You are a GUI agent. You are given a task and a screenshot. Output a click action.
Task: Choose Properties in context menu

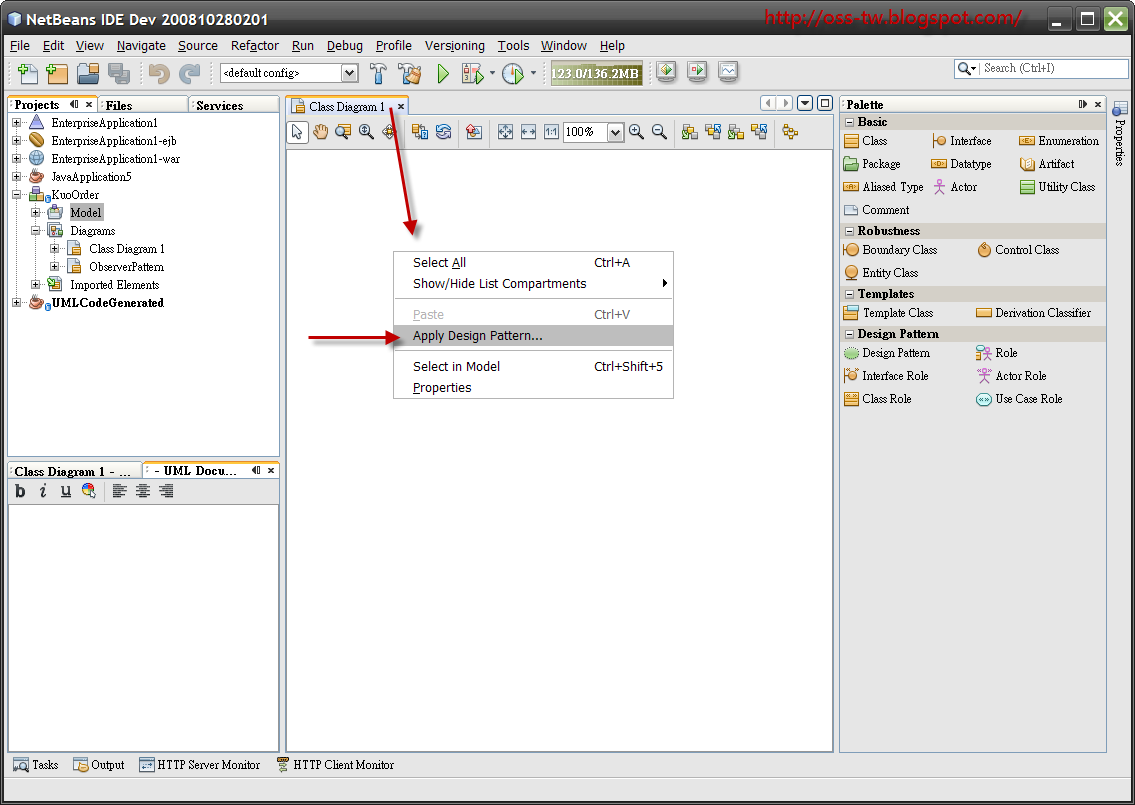(533, 388)
